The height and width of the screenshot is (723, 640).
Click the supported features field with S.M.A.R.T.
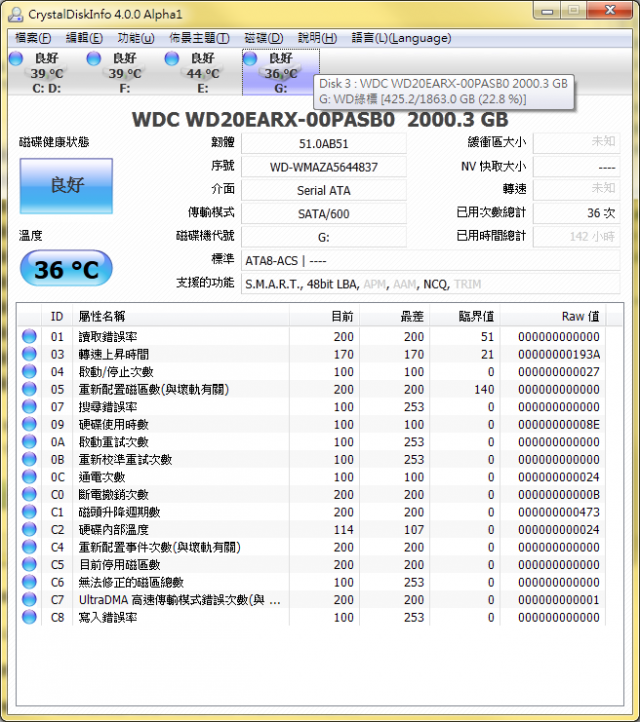(431, 284)
